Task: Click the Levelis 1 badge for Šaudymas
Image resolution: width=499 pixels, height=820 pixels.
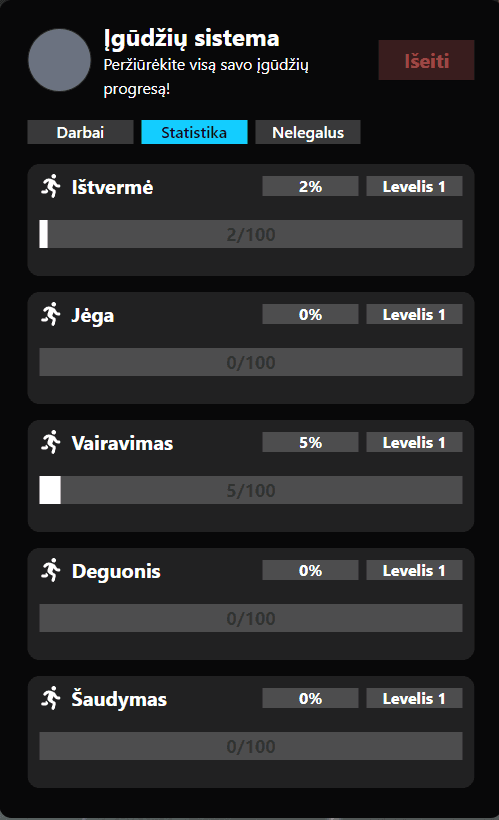Action: [x=414, y=699]
